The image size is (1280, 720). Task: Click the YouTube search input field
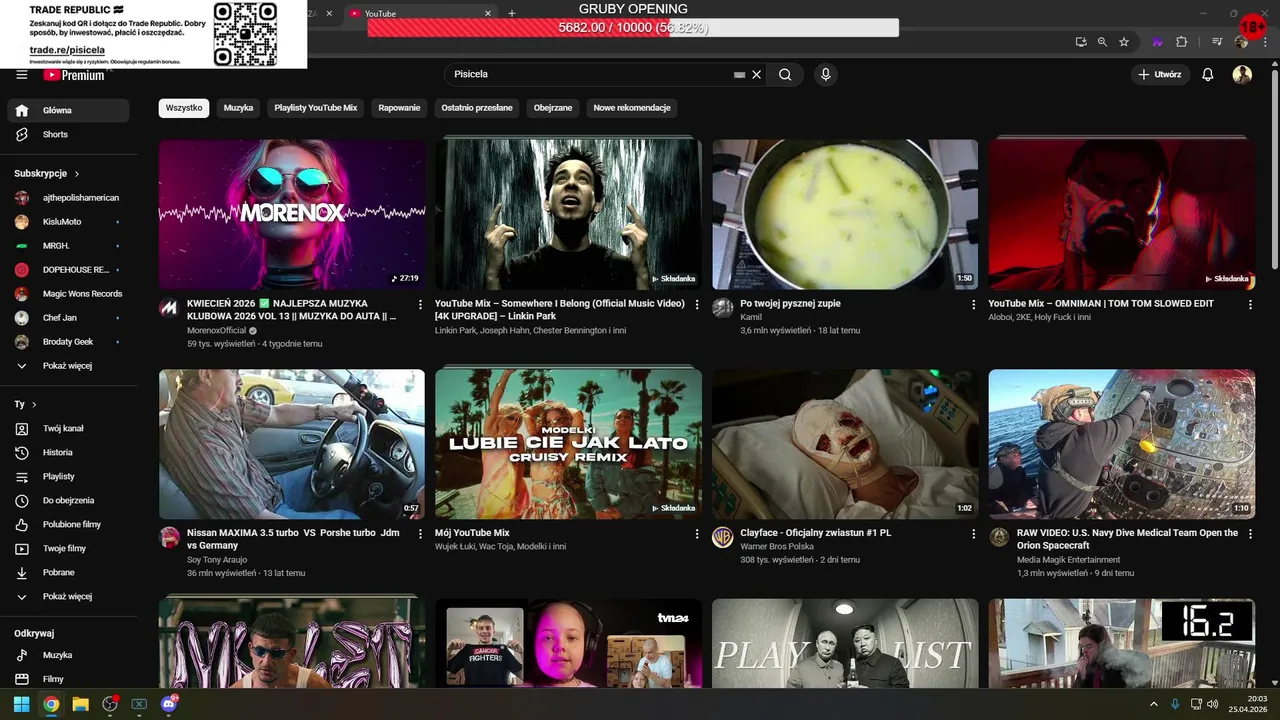pyautogui.click(x=590, y=74)
